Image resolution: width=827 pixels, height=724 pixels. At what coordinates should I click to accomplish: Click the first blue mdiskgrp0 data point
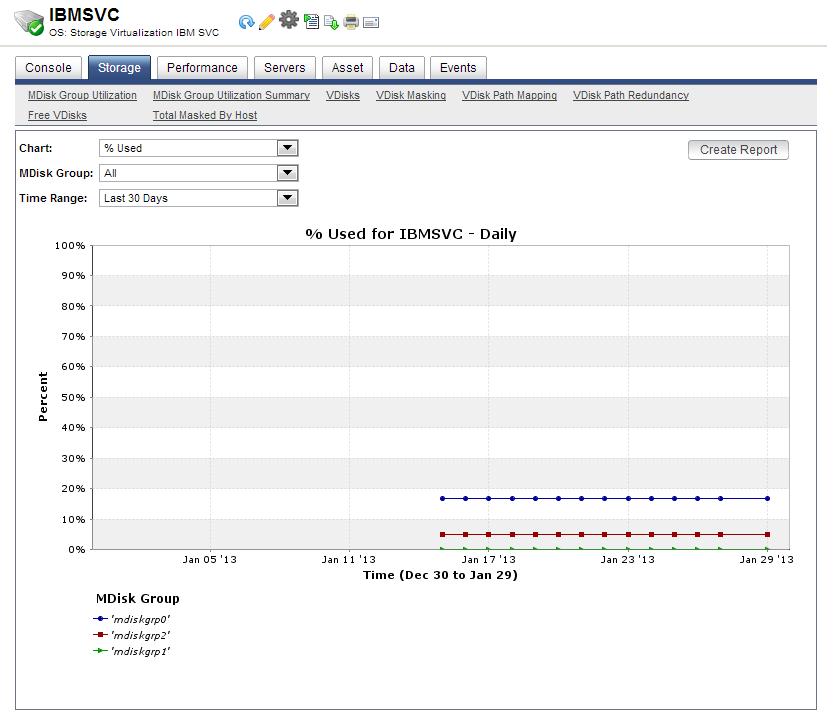(x=442, y=498)
